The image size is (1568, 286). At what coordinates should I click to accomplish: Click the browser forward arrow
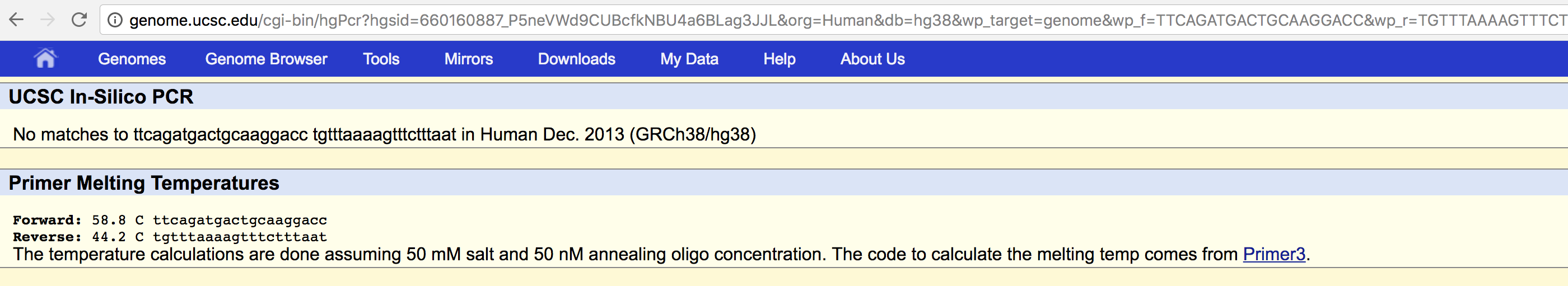click(48, 20)
